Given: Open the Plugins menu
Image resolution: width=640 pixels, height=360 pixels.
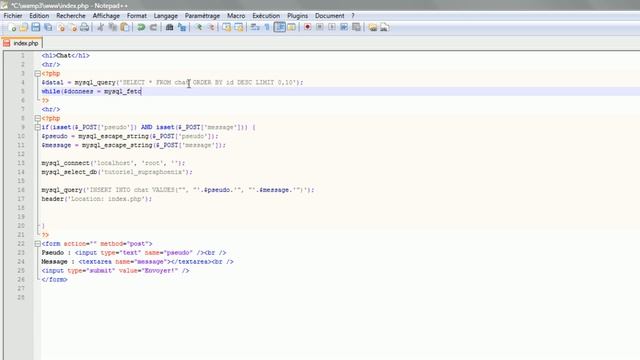Looking at the screenshot, I should point(298,16).
